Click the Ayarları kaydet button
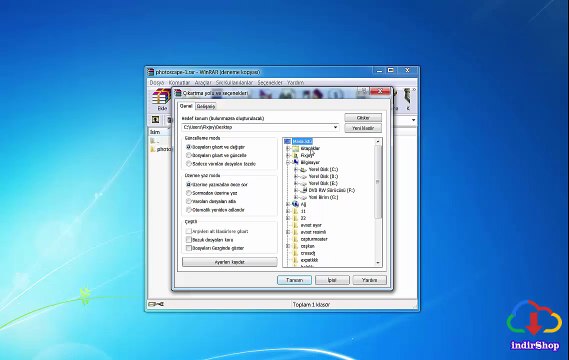 [230, 262]
